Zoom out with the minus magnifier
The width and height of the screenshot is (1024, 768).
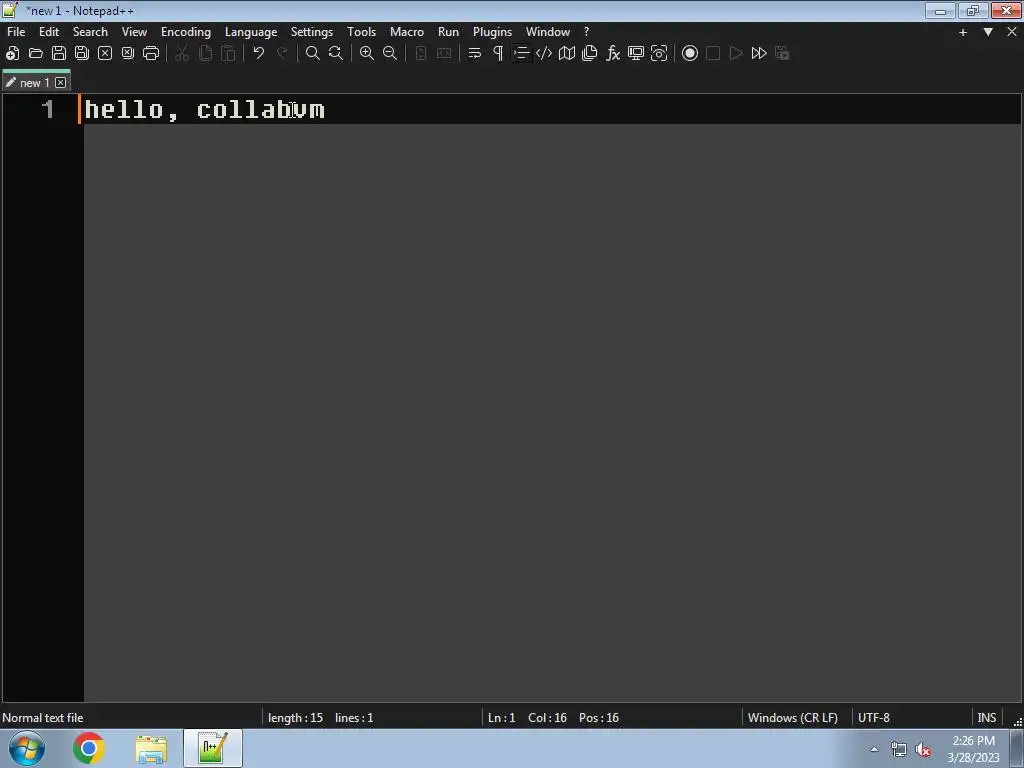[390, 54]
